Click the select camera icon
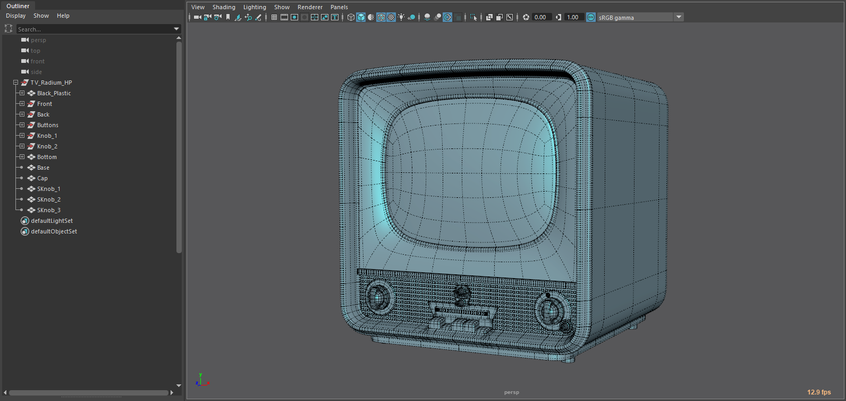The image size is (846, 401). [197, 17]
